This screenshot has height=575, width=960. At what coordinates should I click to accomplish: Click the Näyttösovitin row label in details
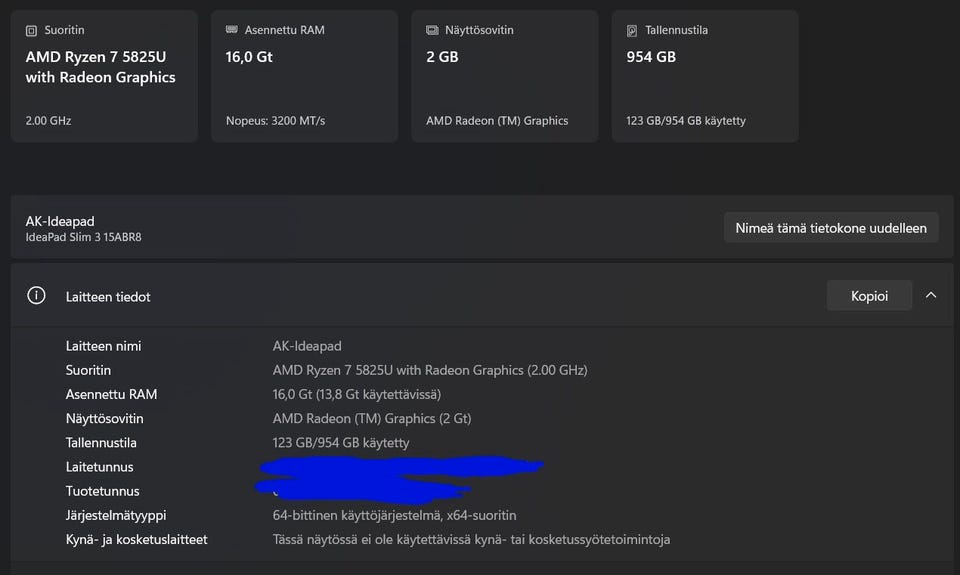pos(104,419)
